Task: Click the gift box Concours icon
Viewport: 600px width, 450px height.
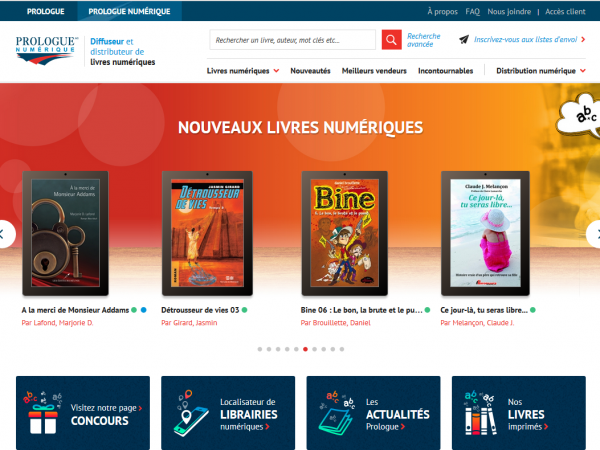Action: [x=42, y=412]
